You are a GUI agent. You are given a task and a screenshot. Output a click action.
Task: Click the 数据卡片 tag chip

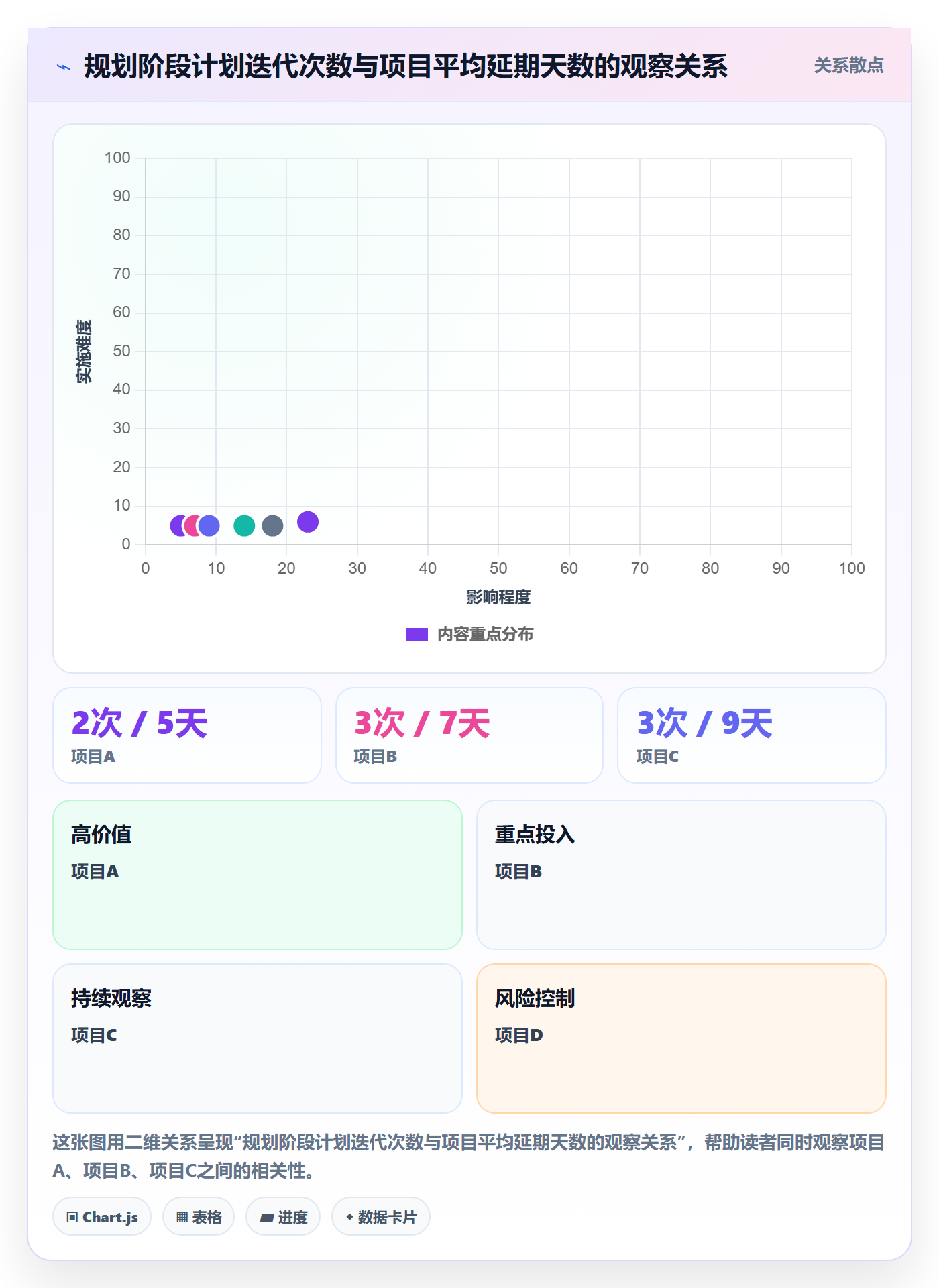coord(381,1217)
